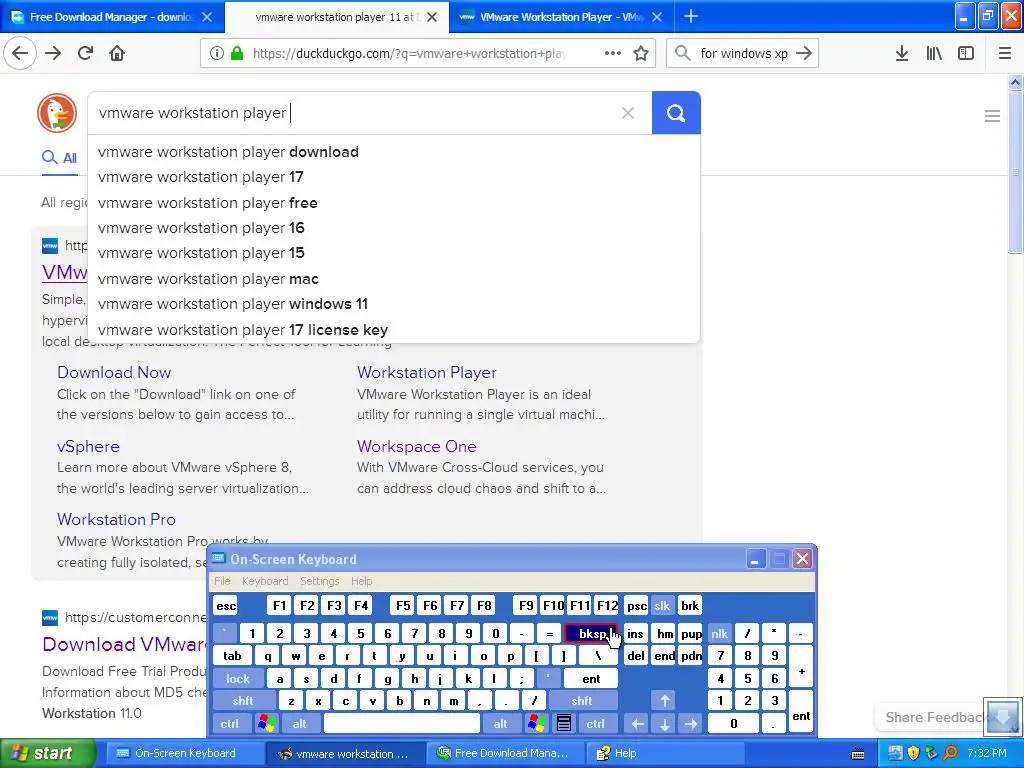Image resolution: width=1024 pixels, height=768 pixels.
Task: Choose suggestion 'vmware workstation player 16'
Action: (394, 228)
